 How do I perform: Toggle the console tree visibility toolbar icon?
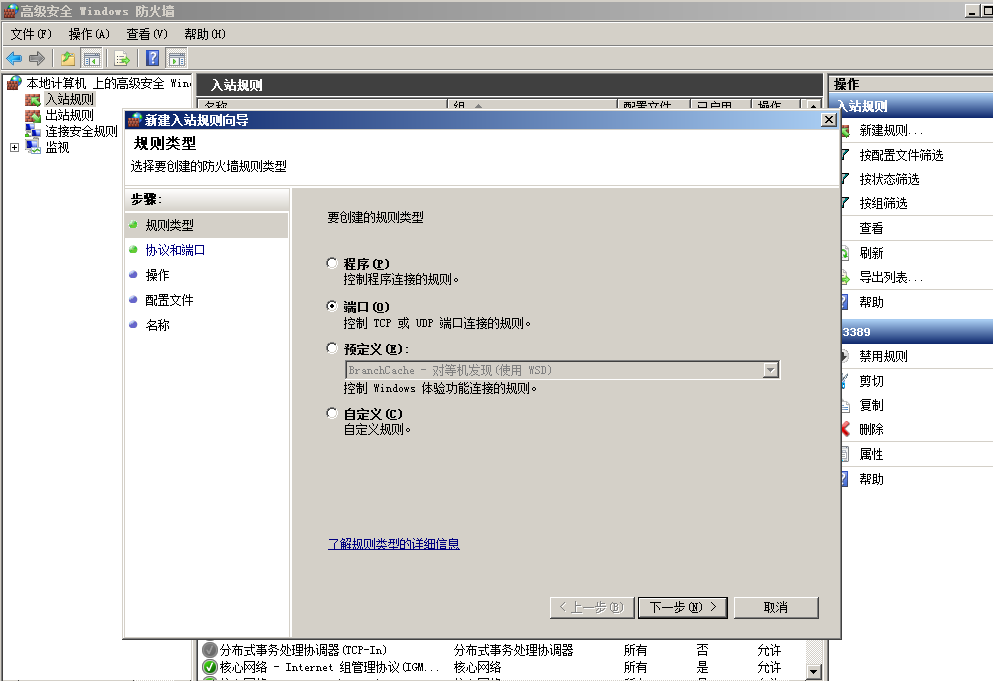pyautogui.click(x=91, y=58)
